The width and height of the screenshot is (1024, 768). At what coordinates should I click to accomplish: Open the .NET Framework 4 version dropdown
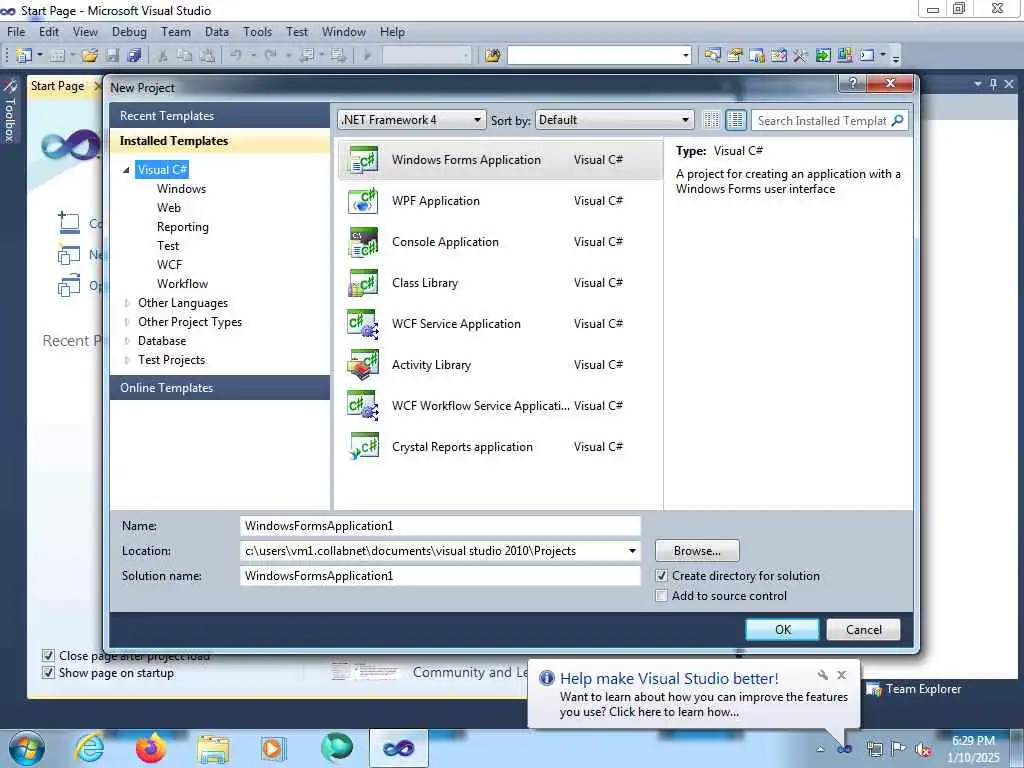[412, 120]
